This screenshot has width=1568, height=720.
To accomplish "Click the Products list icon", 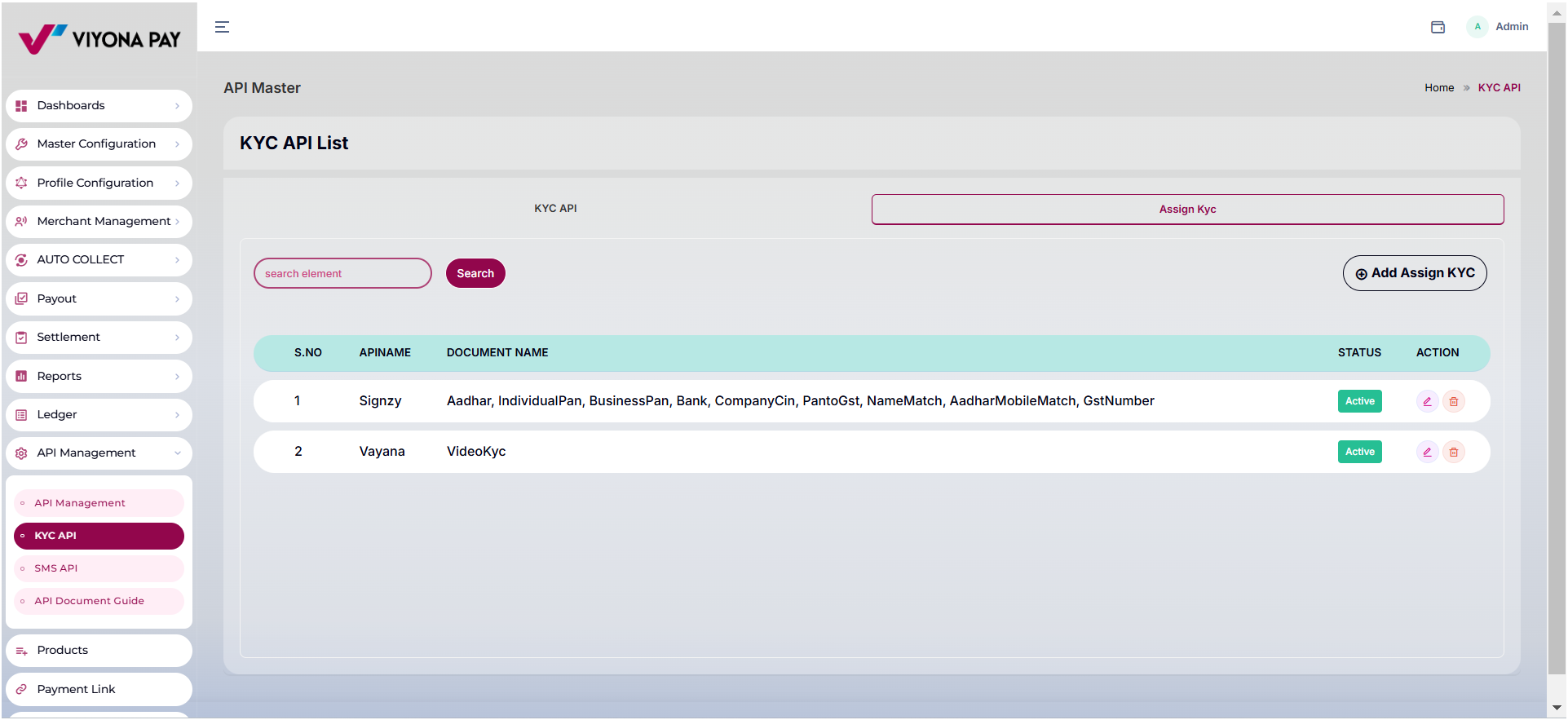I will point(21,651).
